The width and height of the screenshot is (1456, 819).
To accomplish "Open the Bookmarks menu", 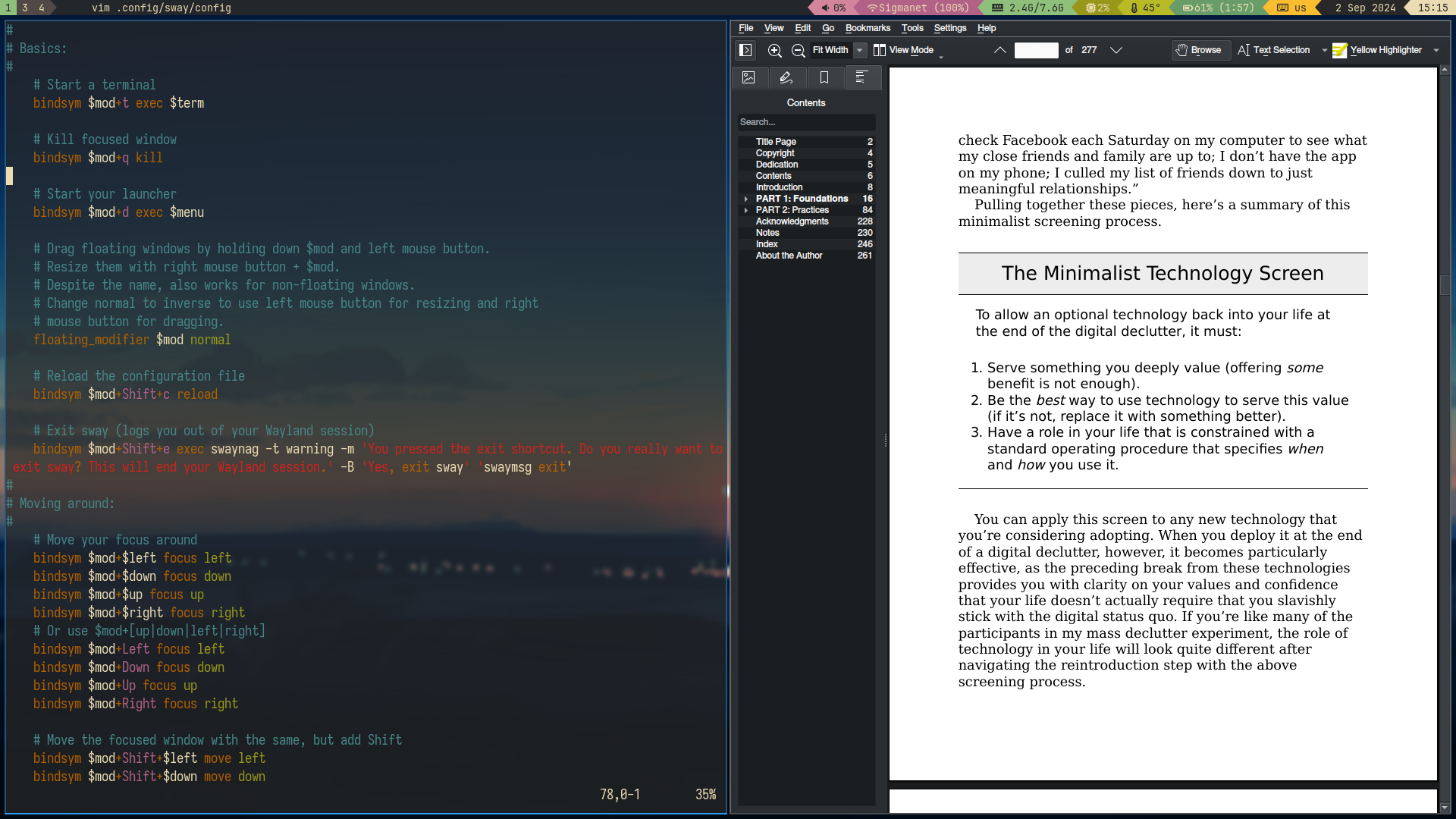I will pyautogui.click(x=867, y=28).
